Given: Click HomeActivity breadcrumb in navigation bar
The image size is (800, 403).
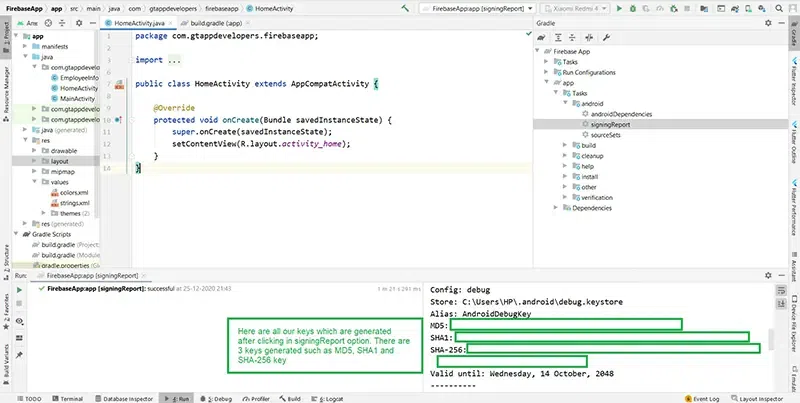Looking at the screenshot, I should [269, 8].
